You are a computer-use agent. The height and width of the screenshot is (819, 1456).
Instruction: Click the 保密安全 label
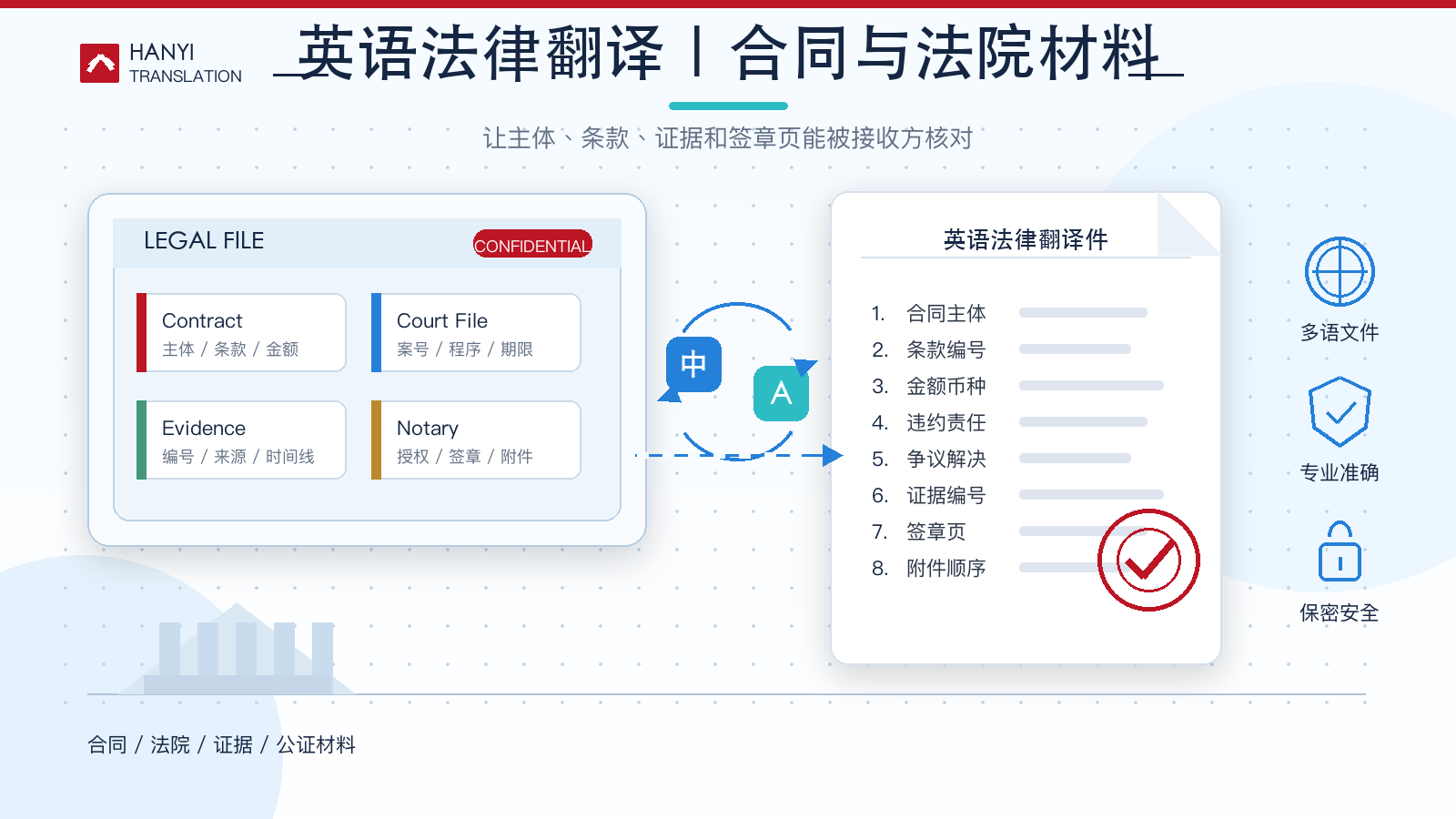click(x=1340, y=612)
